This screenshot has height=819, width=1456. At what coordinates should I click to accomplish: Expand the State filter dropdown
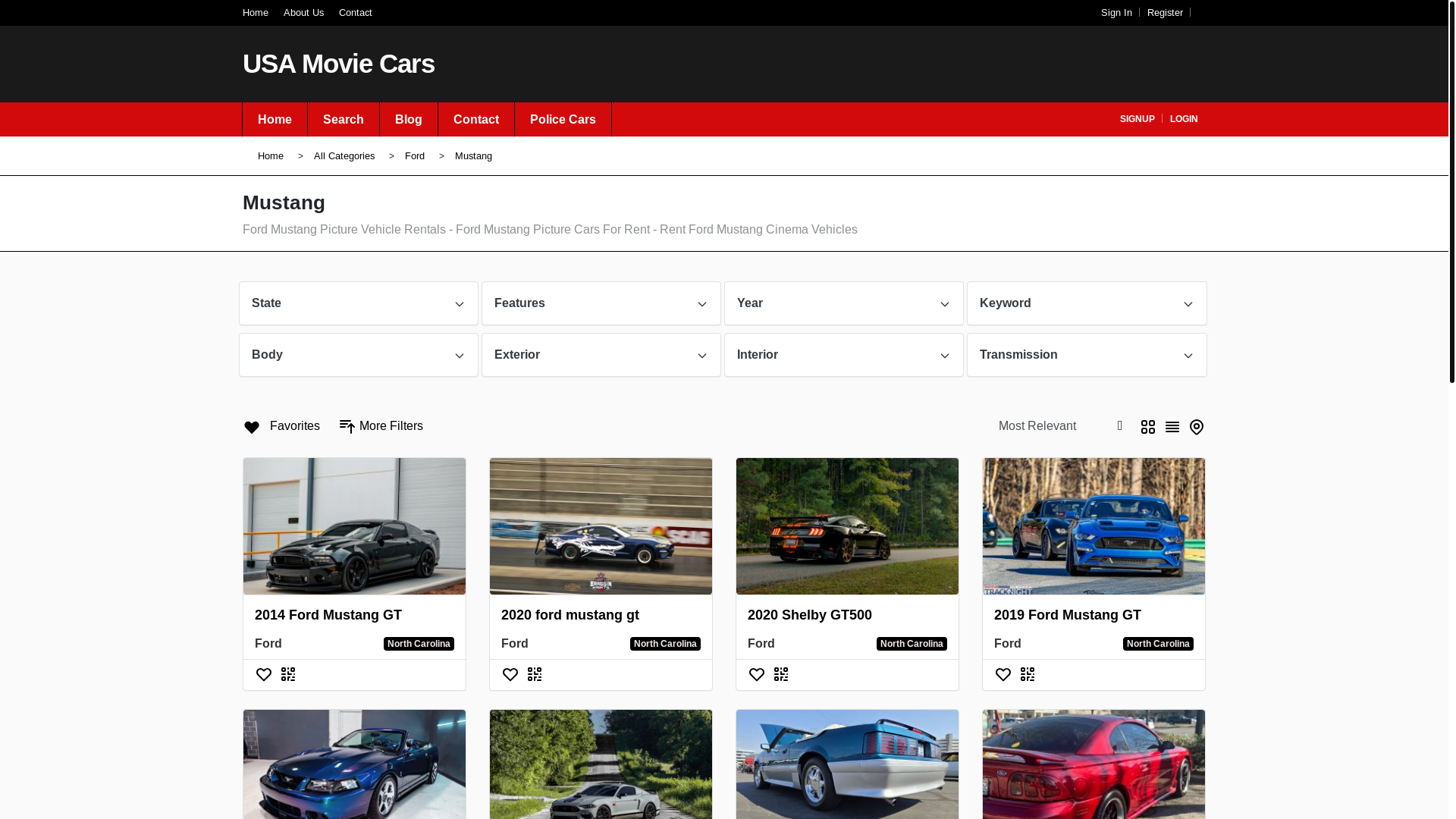359,303
